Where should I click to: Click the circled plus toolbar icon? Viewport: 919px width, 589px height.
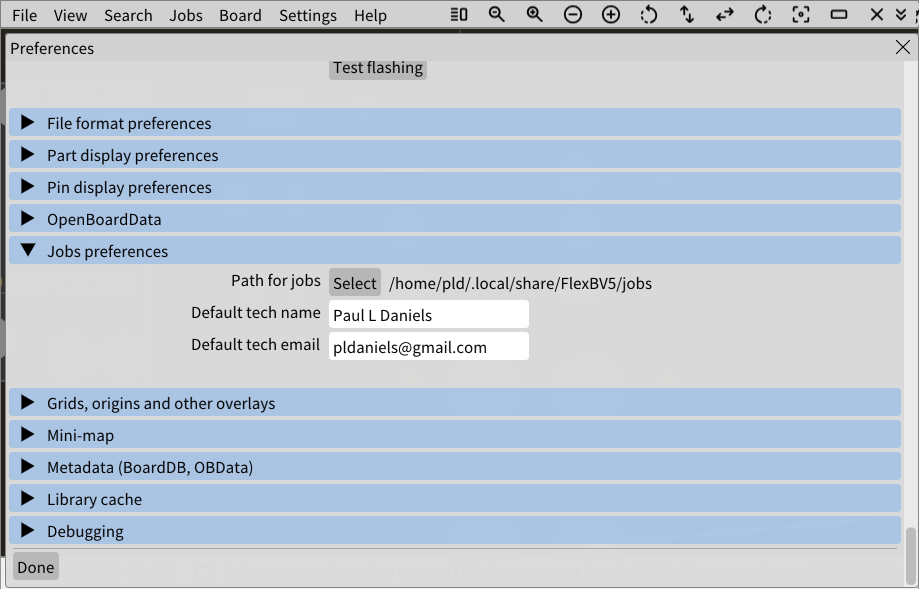(610, 15)
